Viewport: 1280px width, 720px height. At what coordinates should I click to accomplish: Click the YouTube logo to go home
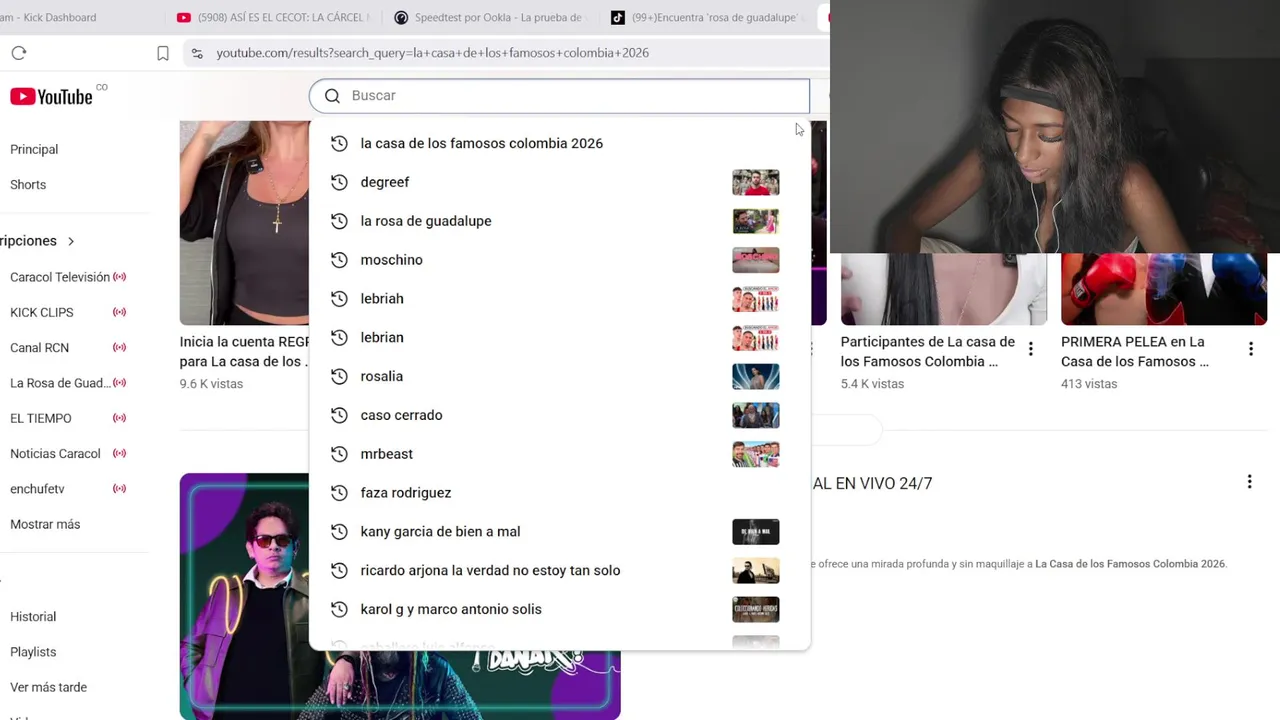coord(52,96)
